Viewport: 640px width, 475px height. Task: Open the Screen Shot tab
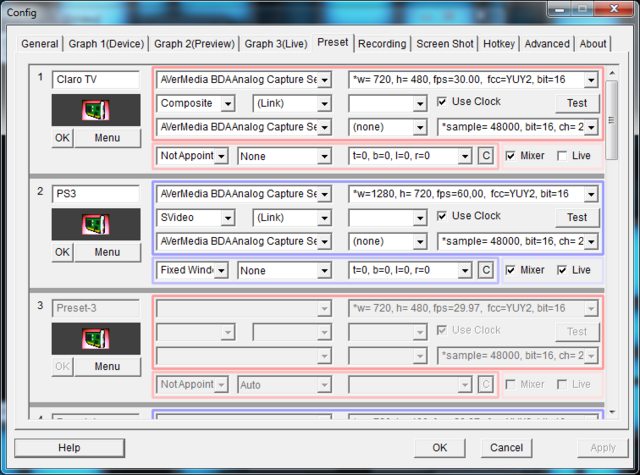click(445, 44)
